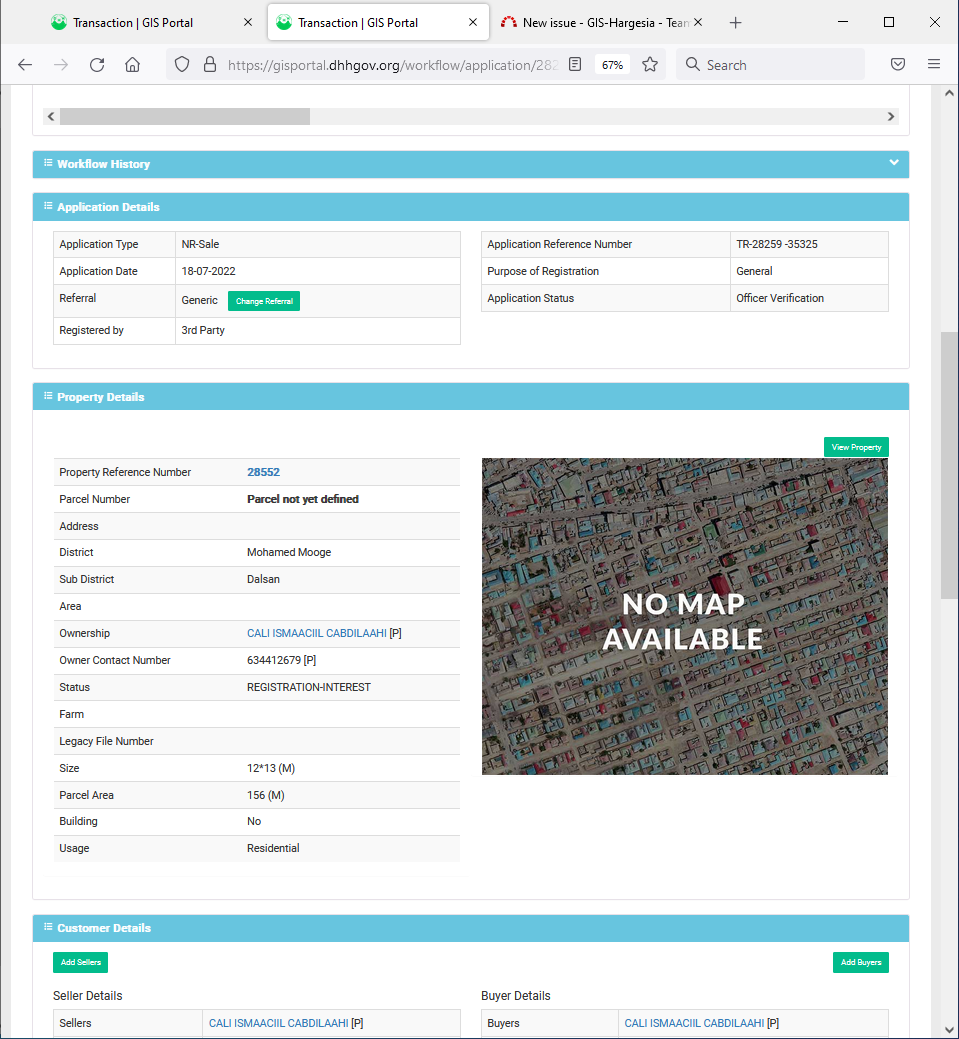This screenshot has height=1039, width=959.
Task: Open property reference number 28552 link
Action: 263,472
